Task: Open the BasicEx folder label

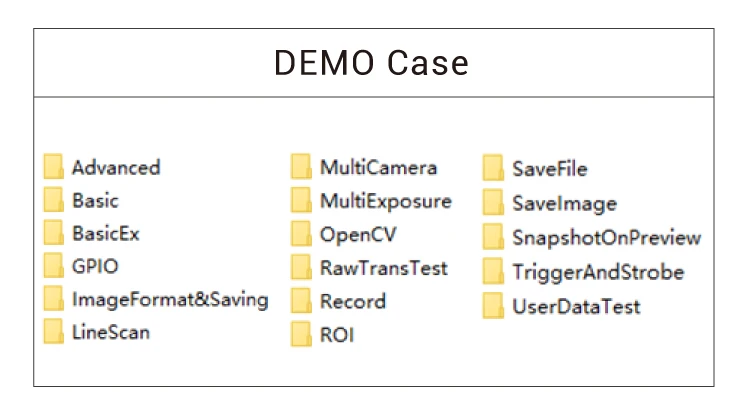Action: [105, 233]
